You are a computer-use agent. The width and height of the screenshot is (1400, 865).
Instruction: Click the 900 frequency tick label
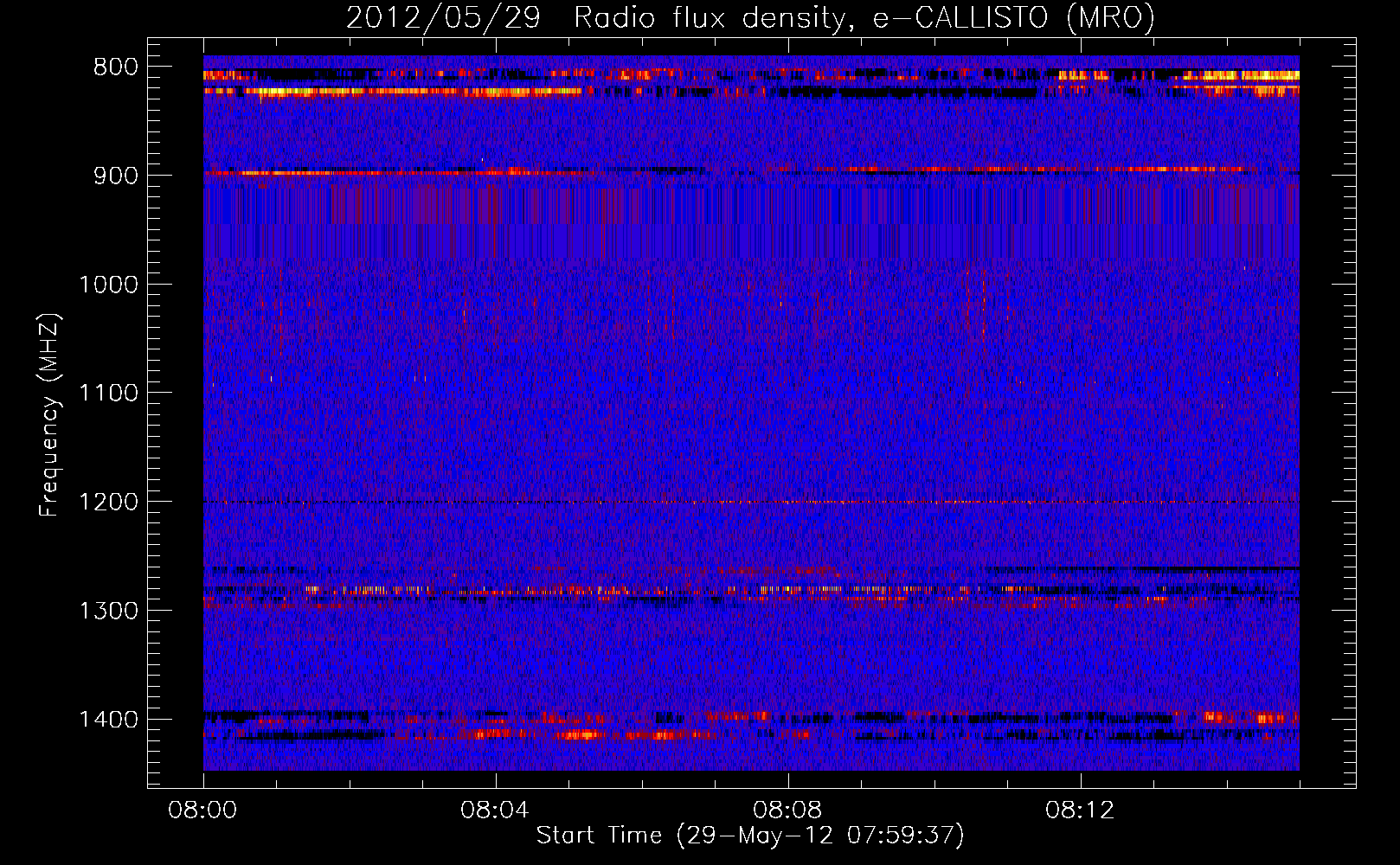[116, 176]
